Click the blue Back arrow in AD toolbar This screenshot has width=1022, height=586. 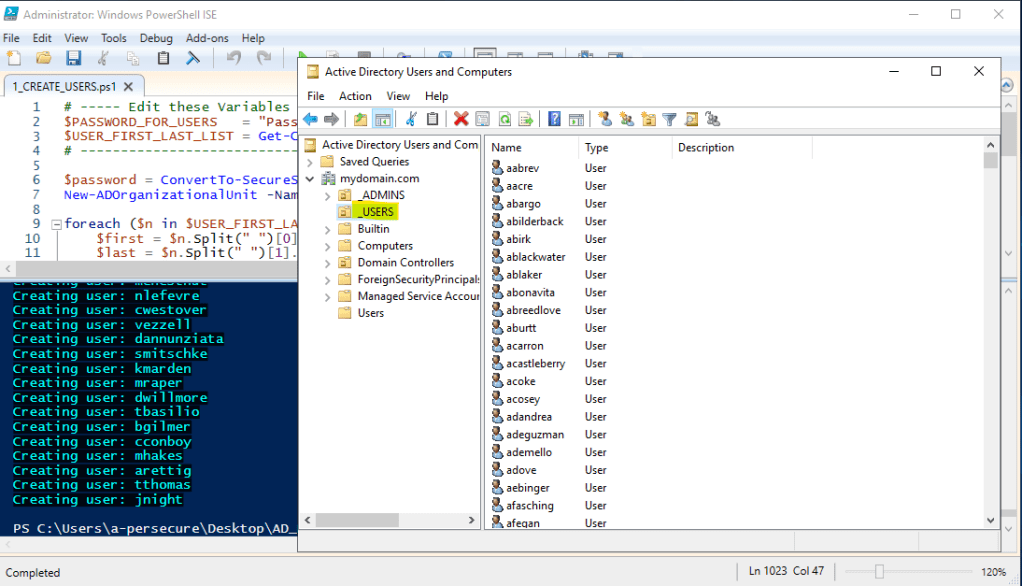310,119
